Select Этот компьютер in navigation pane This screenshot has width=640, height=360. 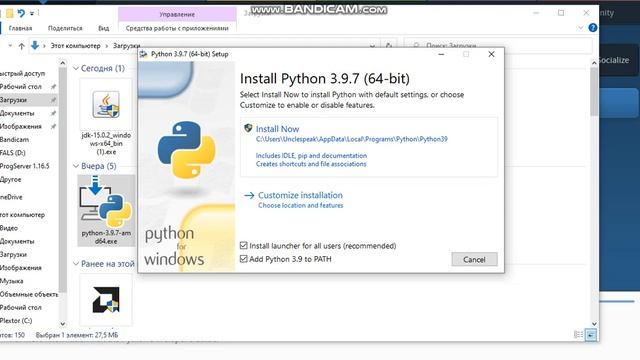point(22,214)
